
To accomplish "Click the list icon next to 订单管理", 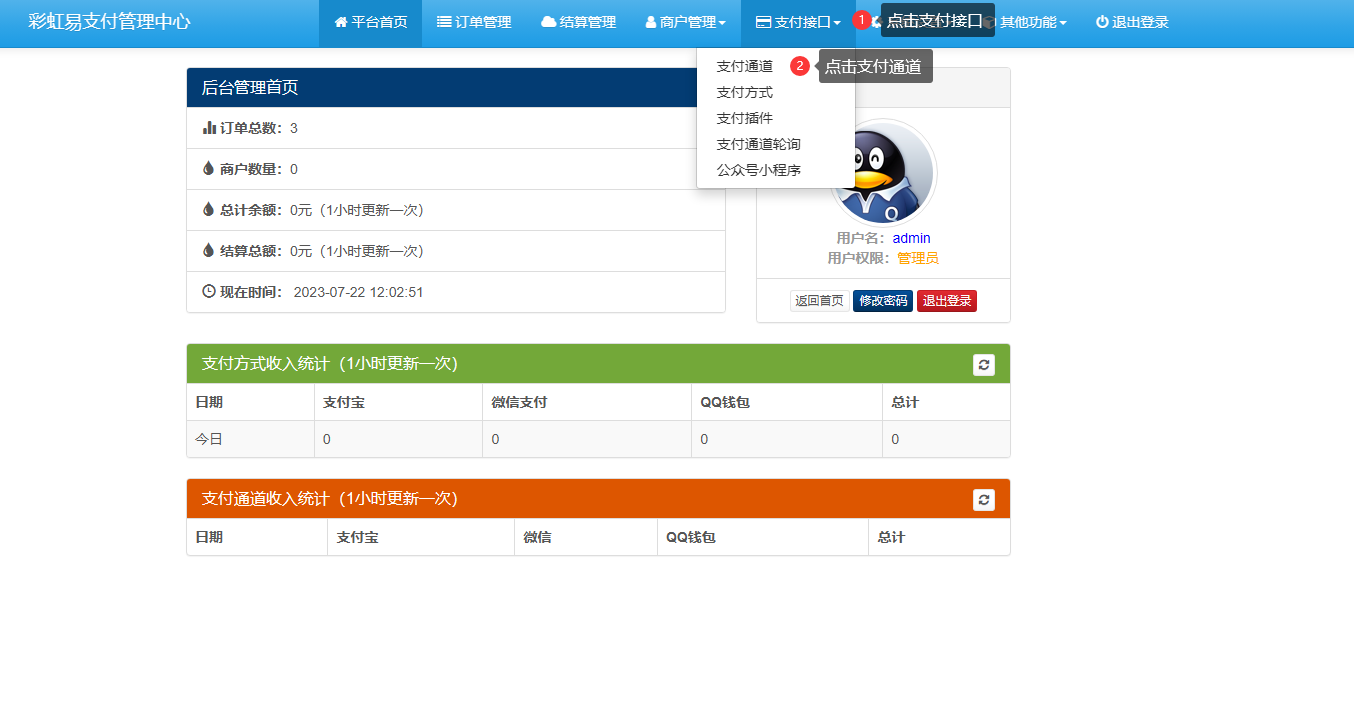I will [444, 22].
